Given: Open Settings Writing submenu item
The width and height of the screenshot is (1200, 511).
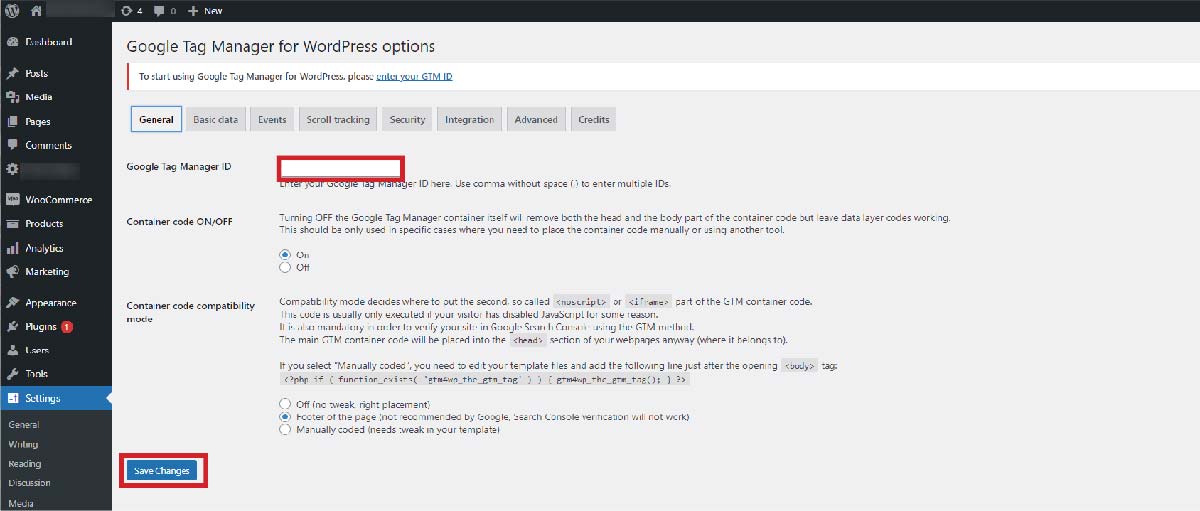Looking at the screenshot, I should (x=23, y=444).
